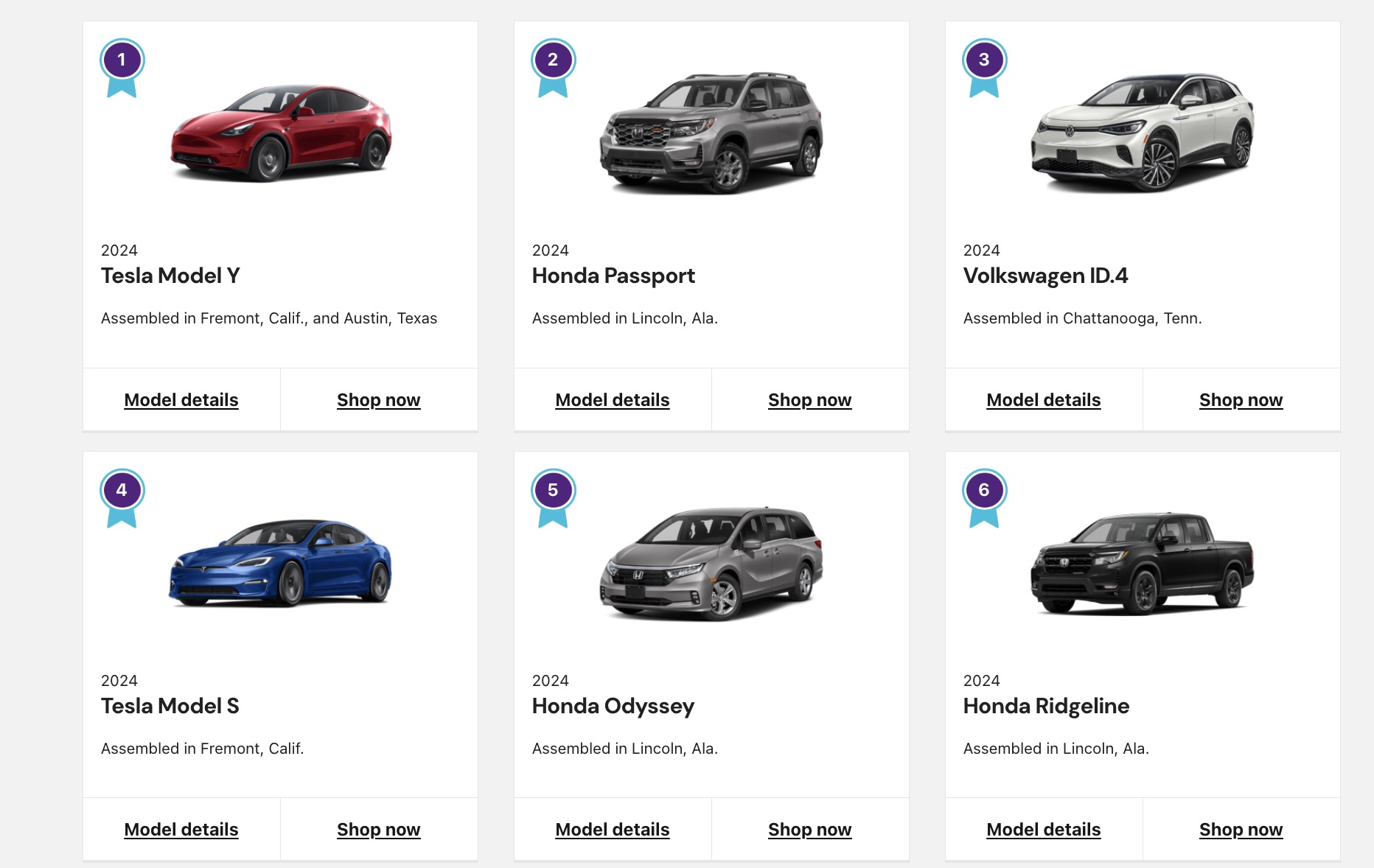Screen dimensions: 1374x868
Task: Shop now for the Honda Passport
Action: pos(809,400)
